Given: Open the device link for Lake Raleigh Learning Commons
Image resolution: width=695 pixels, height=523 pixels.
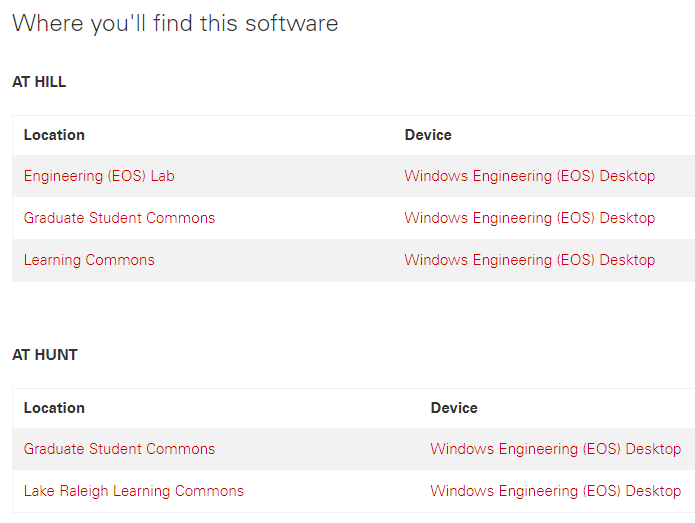Looking at the screenshot, I should tap(556, 491).
